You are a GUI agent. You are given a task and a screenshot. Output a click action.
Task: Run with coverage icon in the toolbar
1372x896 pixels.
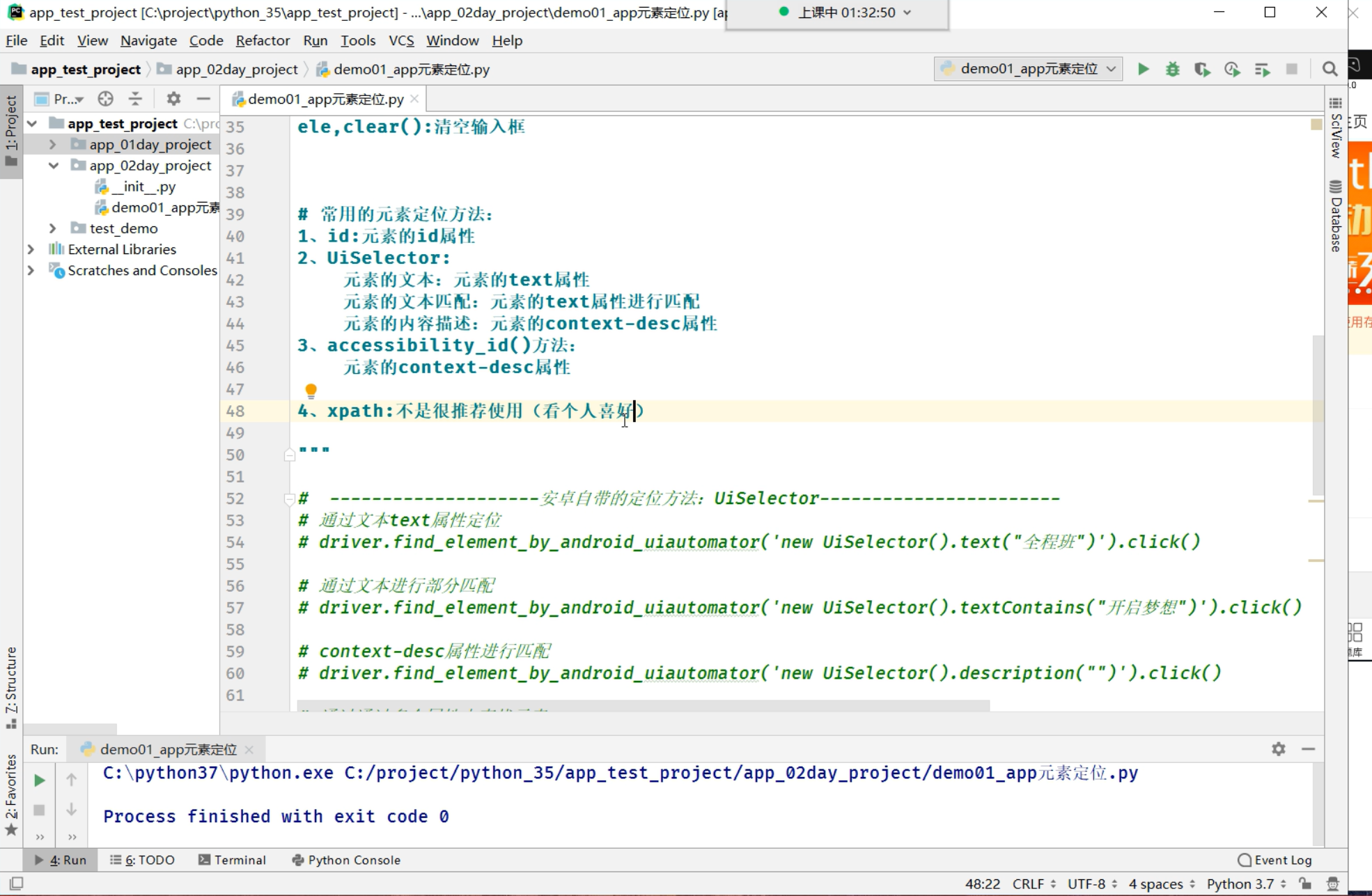pyautogui.click(x=1202, y=69)
